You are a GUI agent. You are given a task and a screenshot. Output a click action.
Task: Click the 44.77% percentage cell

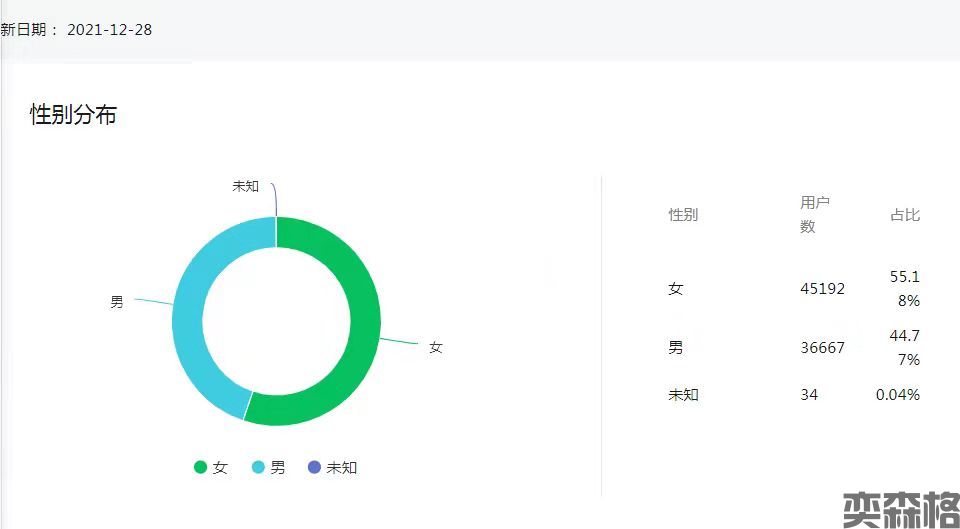[904, 347]
